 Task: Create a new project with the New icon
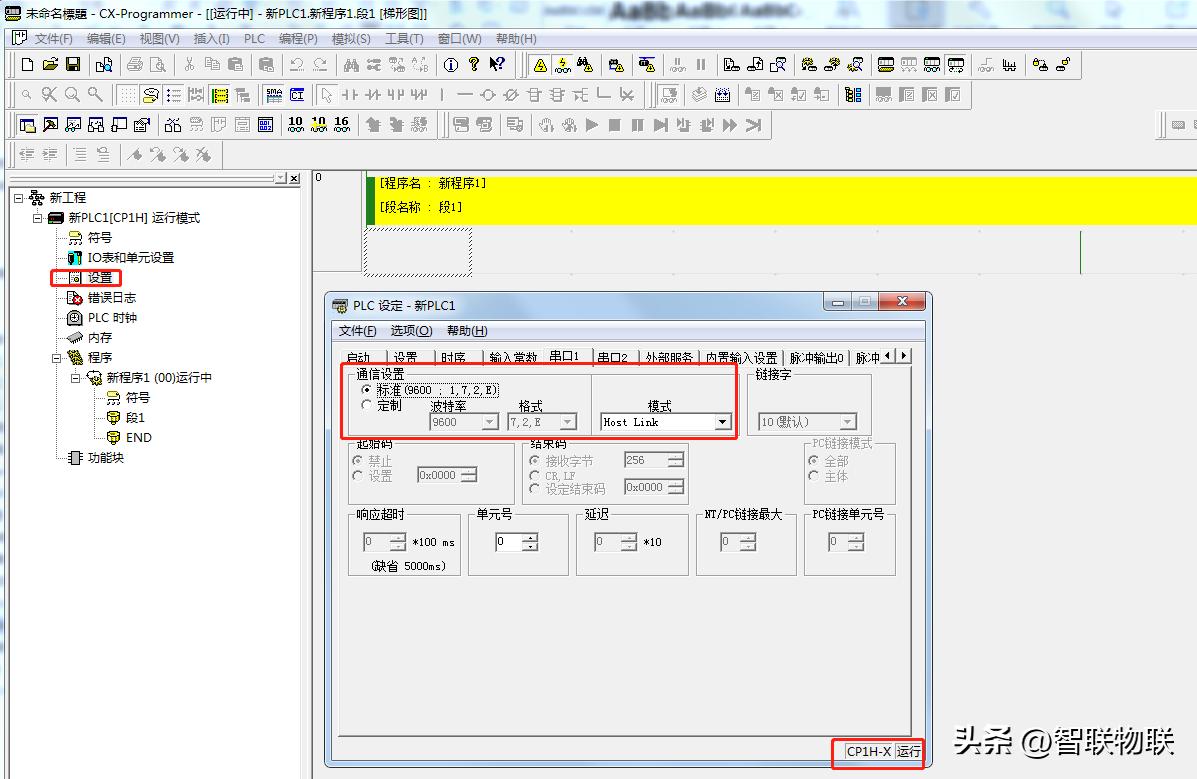(x=27, y=64)
